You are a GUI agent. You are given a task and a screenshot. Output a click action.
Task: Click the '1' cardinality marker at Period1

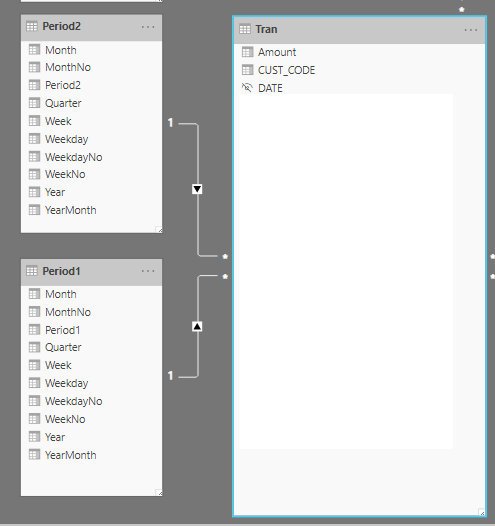coord(170,376)
